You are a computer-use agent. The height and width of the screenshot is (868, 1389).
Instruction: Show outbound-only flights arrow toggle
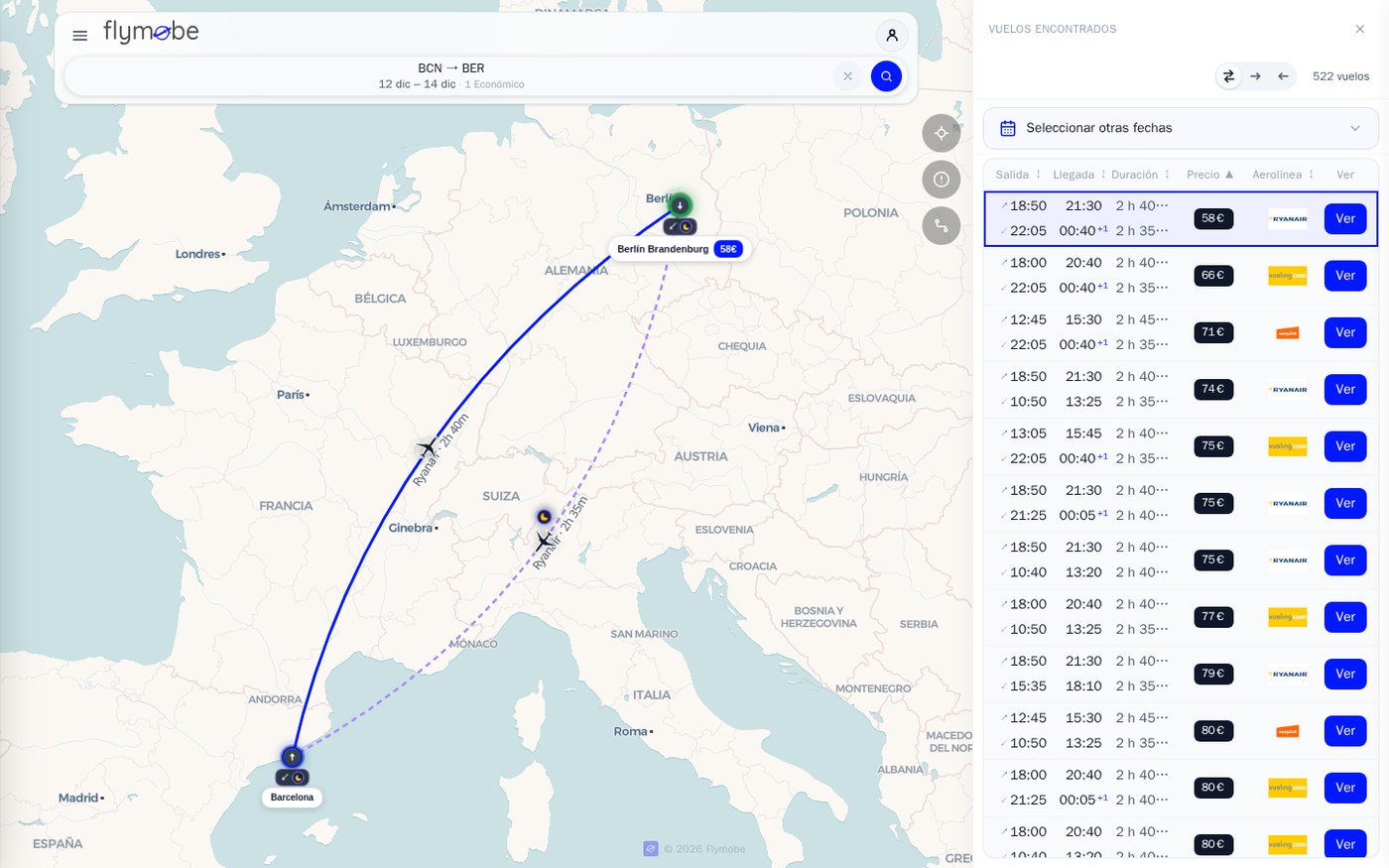click(x=1256, y=76)
